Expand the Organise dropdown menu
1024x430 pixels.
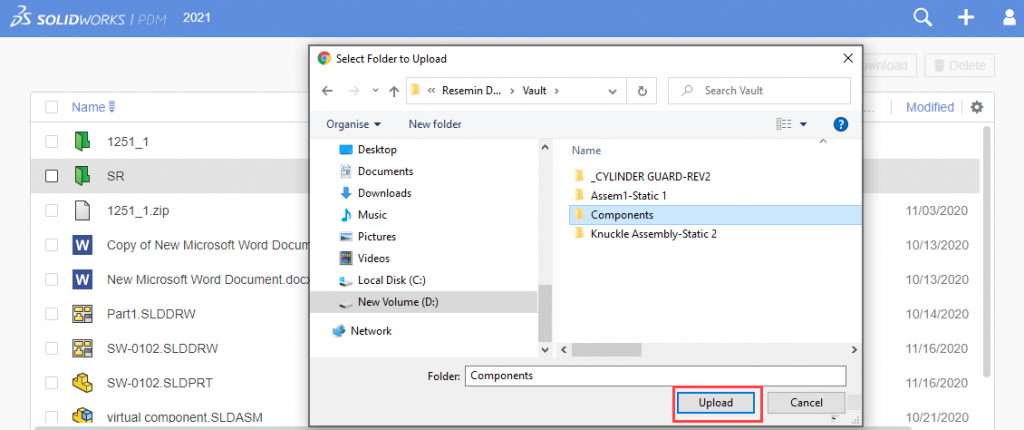pyautogui.click(x=353, y=124)
